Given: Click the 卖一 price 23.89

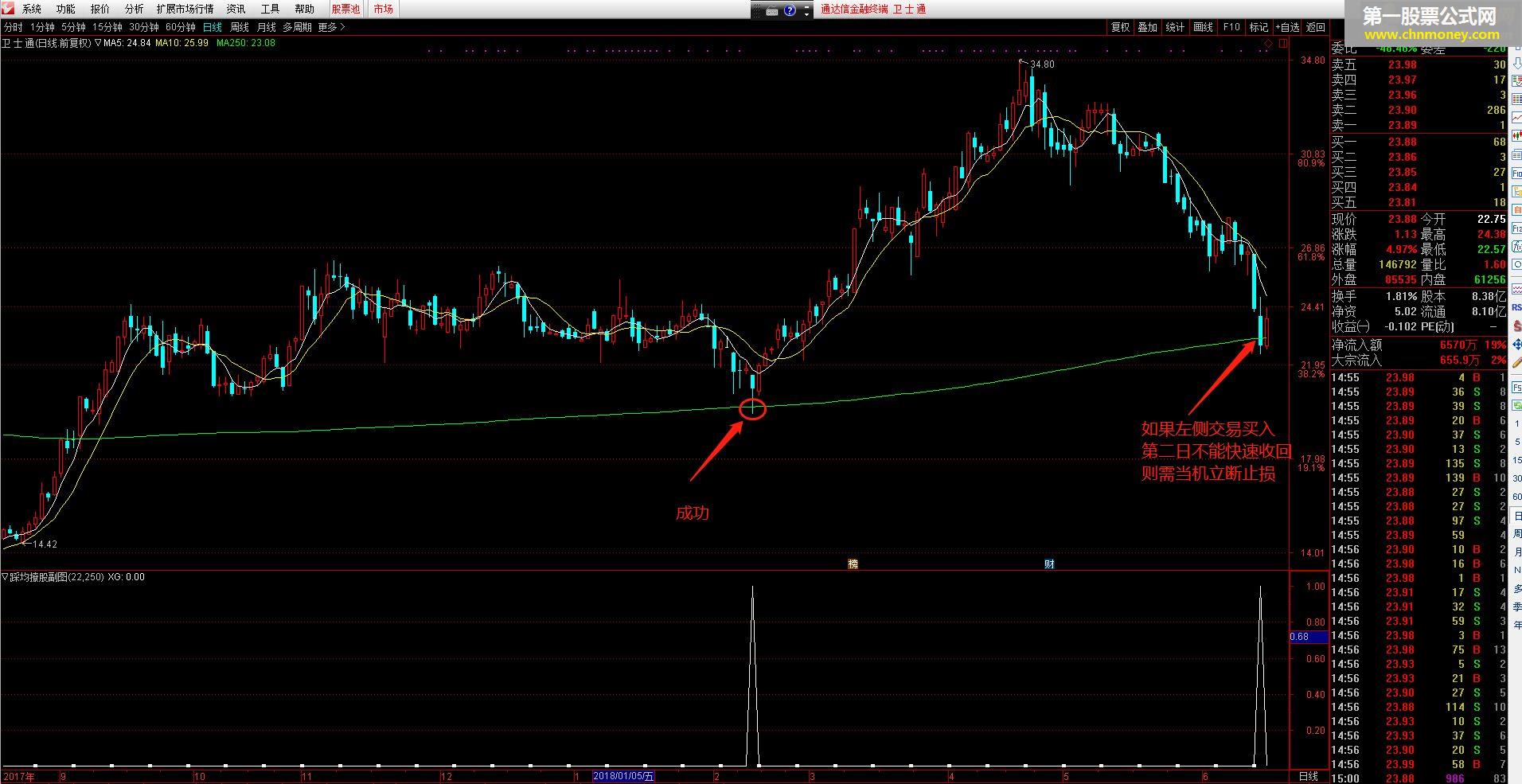Looking at the screenshot, I should tap(1403, 125).
